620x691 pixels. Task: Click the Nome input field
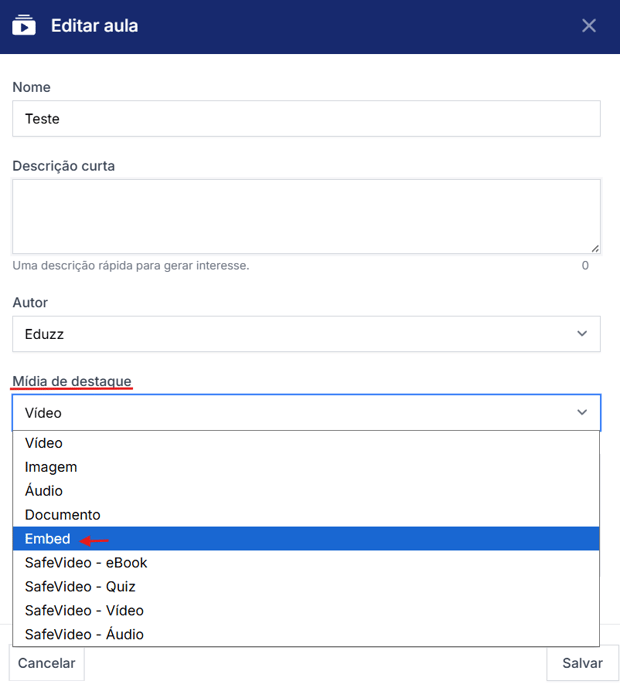tap(306, 118)
